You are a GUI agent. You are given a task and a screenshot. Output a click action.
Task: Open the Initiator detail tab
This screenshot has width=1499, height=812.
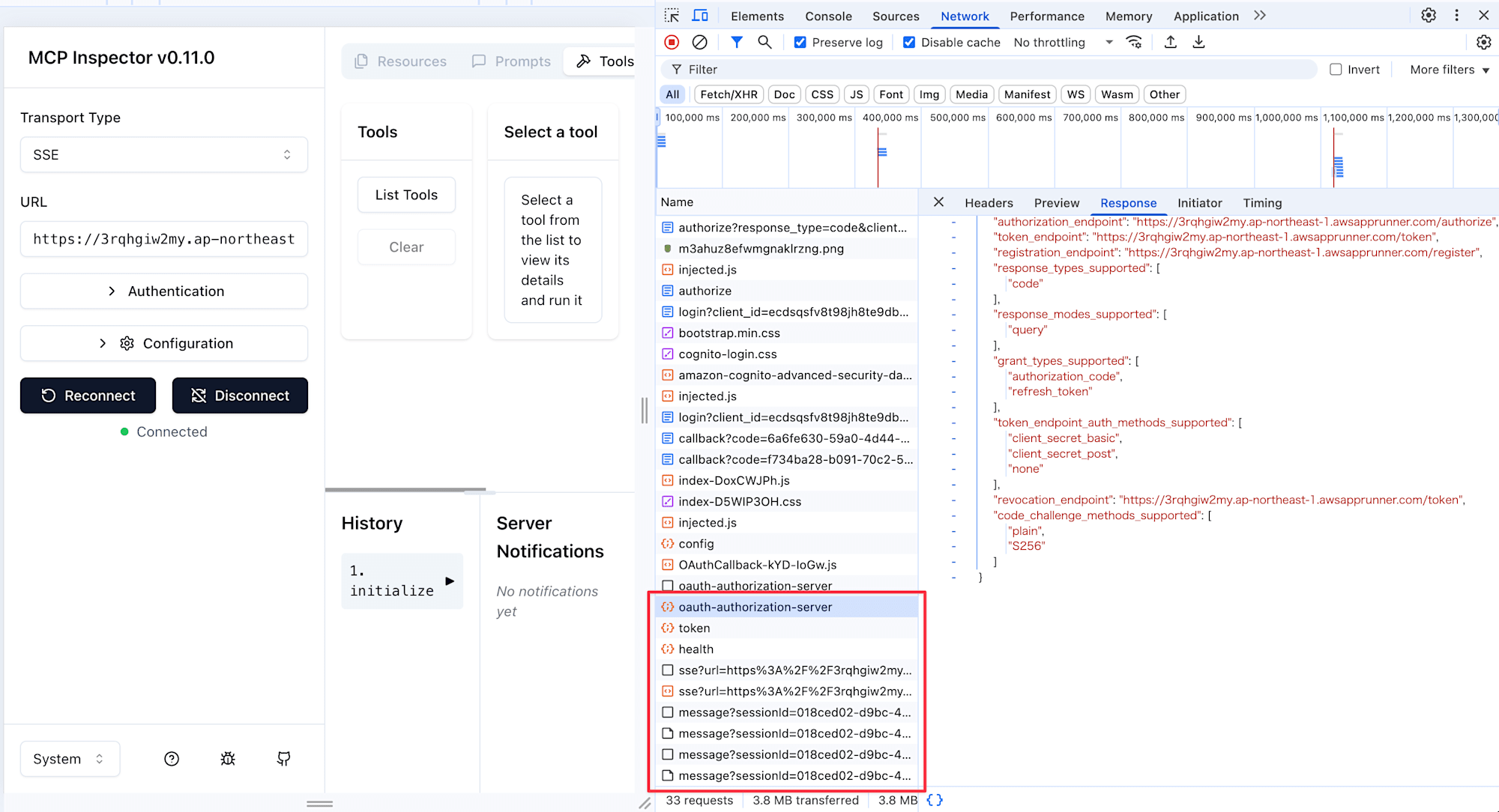1199,203
